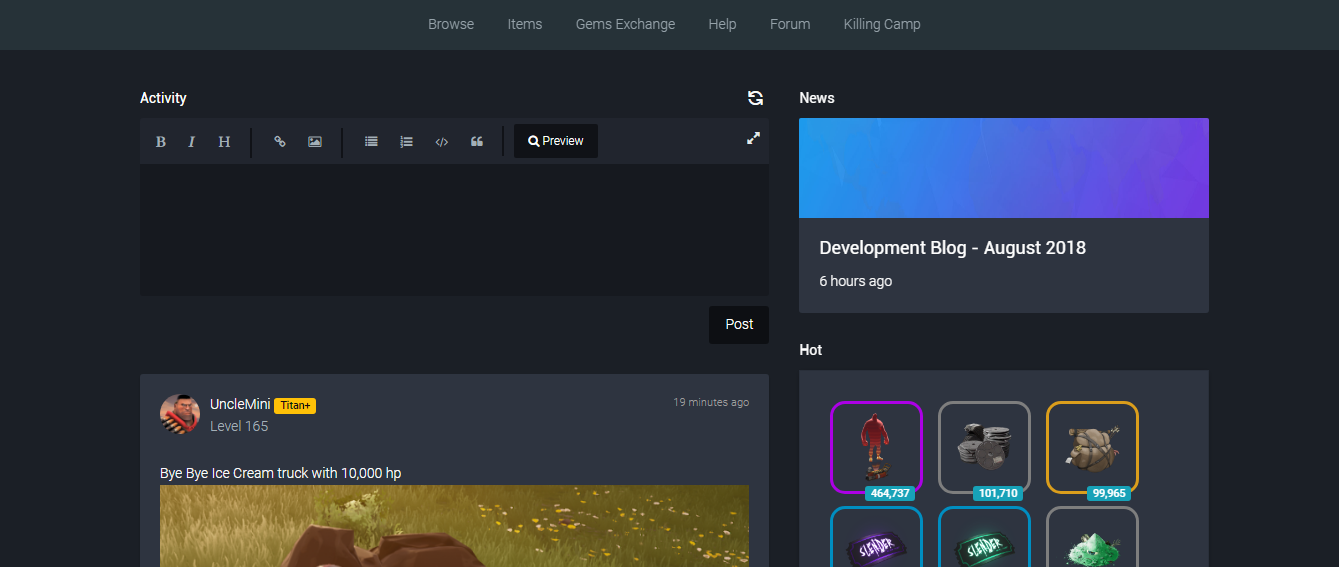Go to Items page
1339x567 pixels.
pos(525,24)
